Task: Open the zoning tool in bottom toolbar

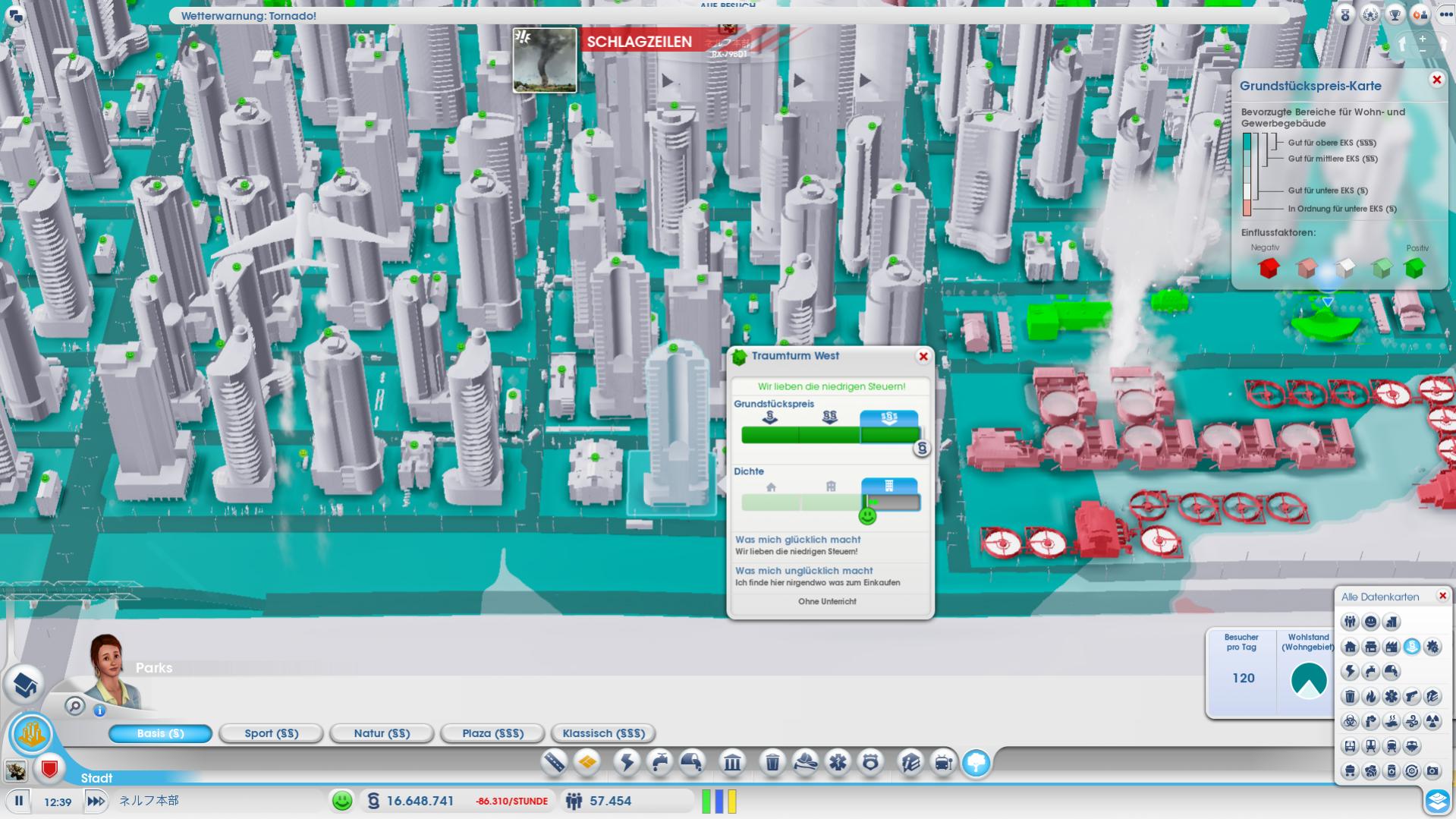Action: click(x=587, y=761)
